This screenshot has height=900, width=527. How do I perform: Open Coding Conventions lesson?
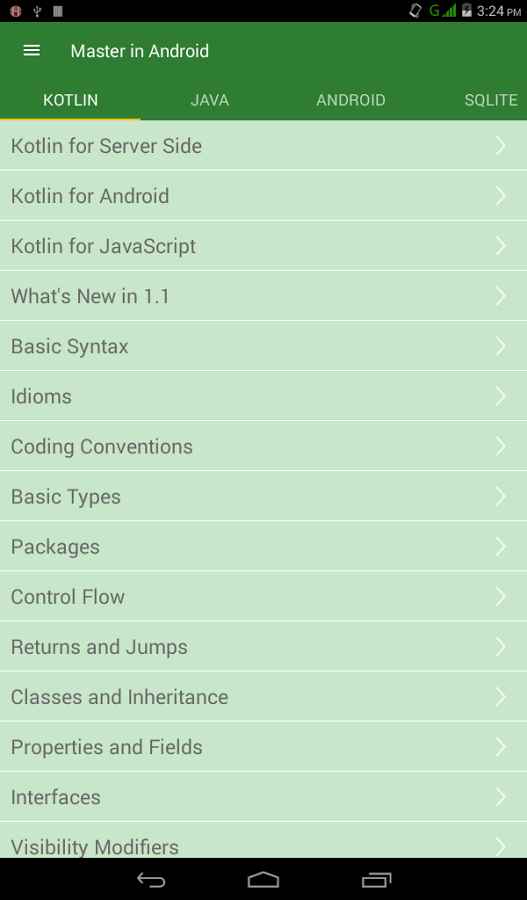(264, 447)
